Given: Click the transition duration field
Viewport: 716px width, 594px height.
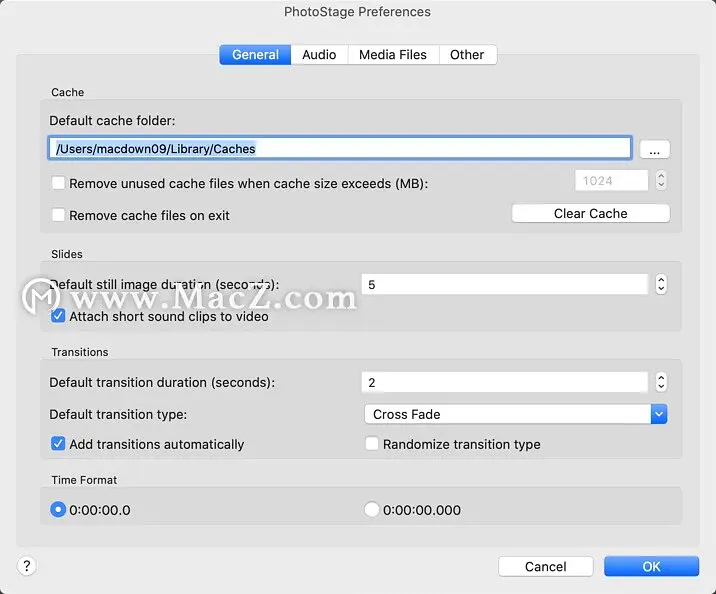Looking at the screenshot, I should pyautogui.click(x=505, y=382).
